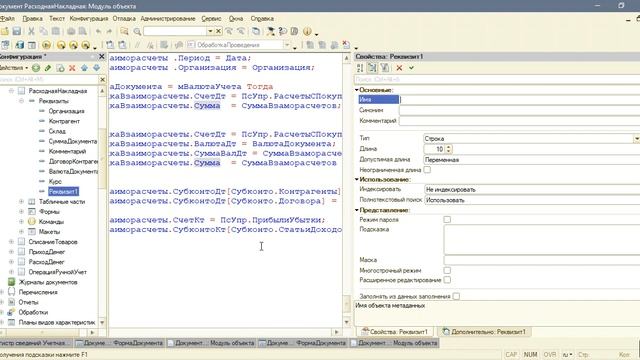Viewport: 640px width, 360px height.
Task: Click the Cut scissors icon
Action: click(x=31, y=31)
